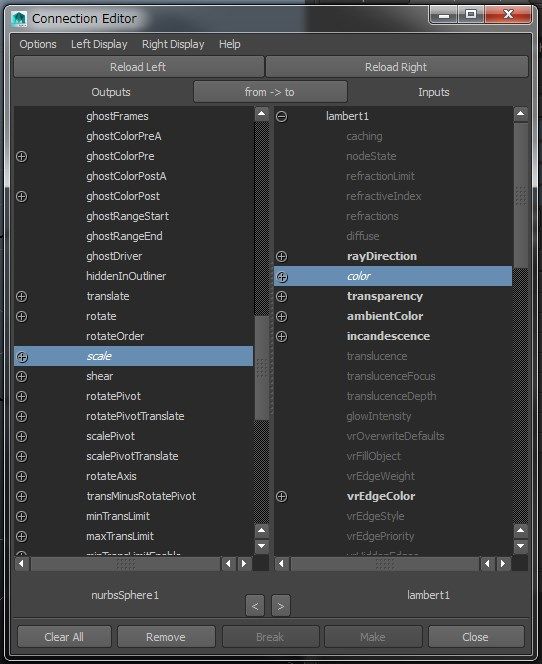This screenshot has width=542, height=664.
Task: Expand the ghostColorPre attribute
Action: pos(22,157)
